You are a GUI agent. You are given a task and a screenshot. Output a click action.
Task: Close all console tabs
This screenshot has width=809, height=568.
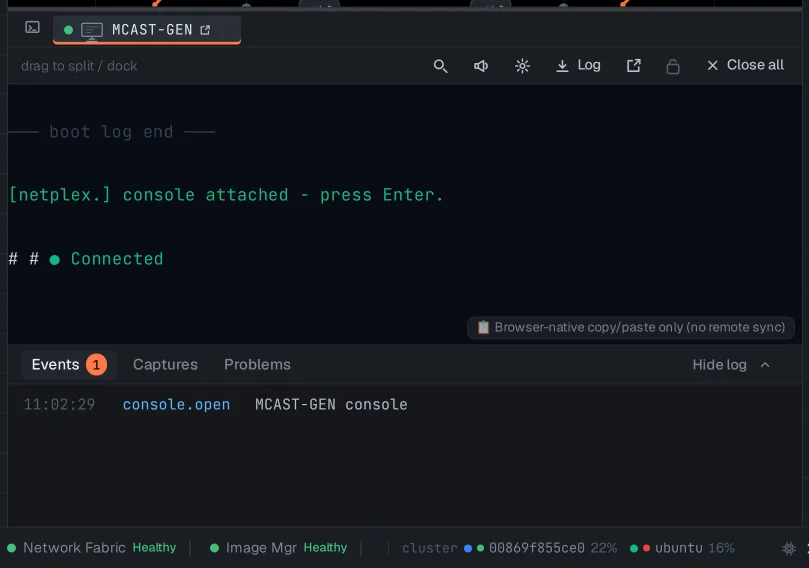coord(746,65)
